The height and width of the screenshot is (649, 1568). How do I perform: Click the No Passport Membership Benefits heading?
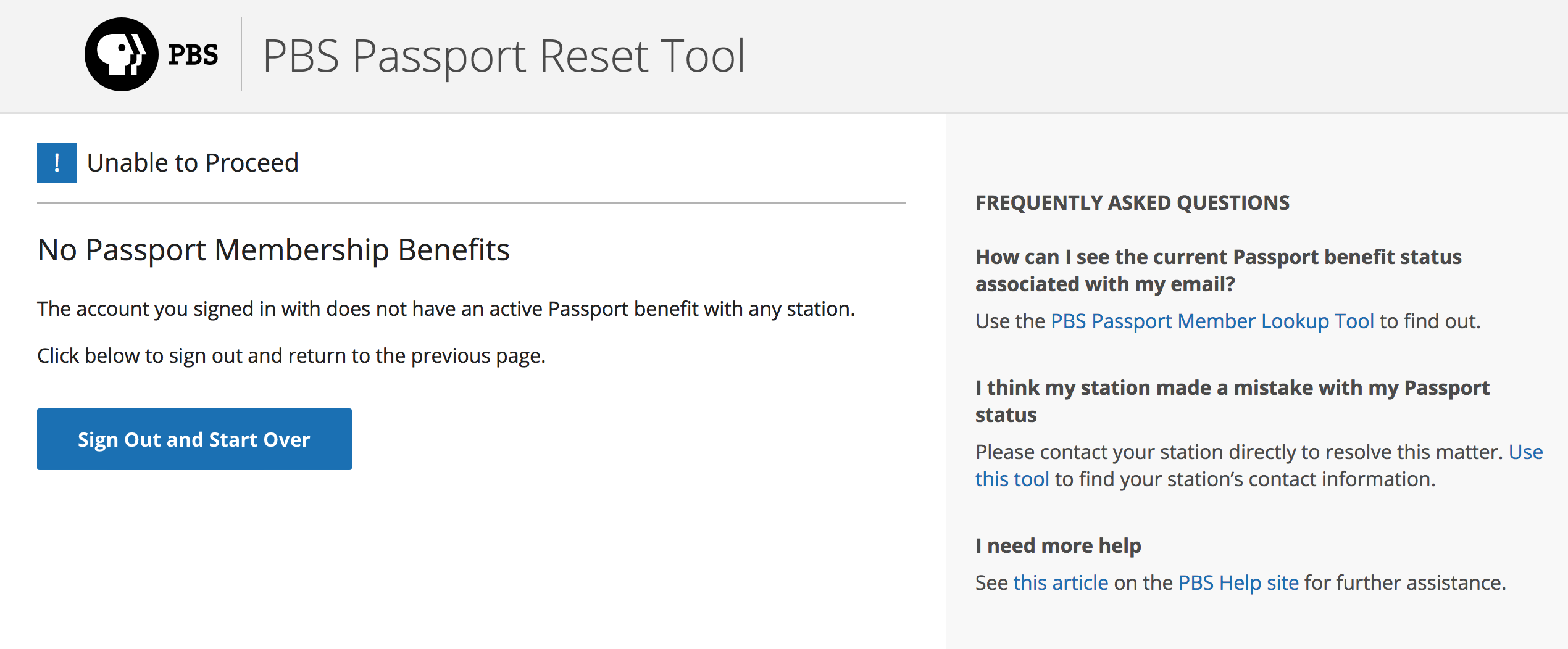coord(273,250)
